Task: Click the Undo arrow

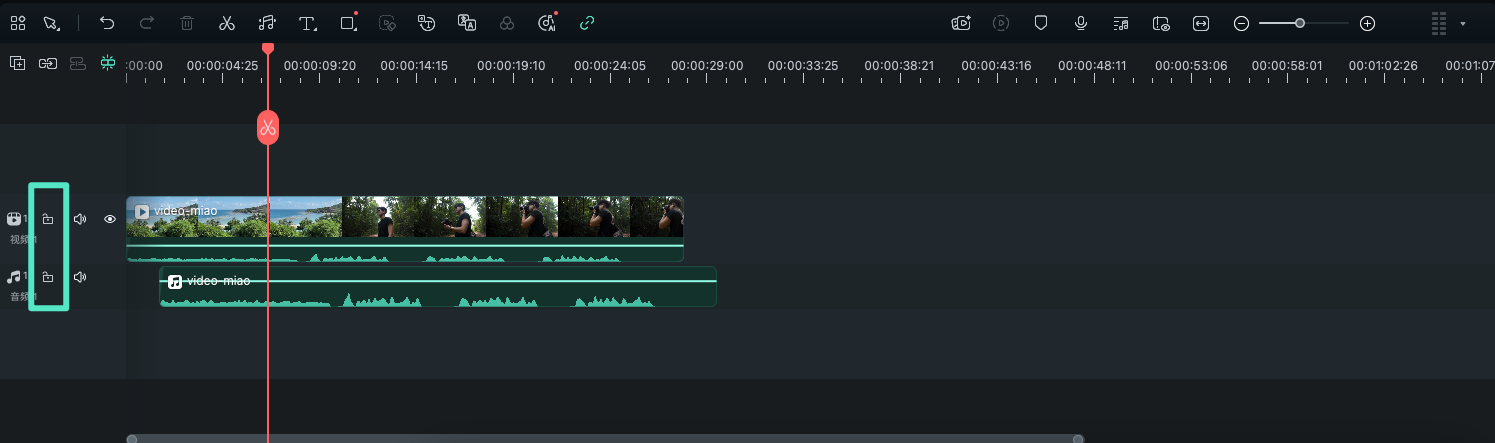Action: (107, 23)
